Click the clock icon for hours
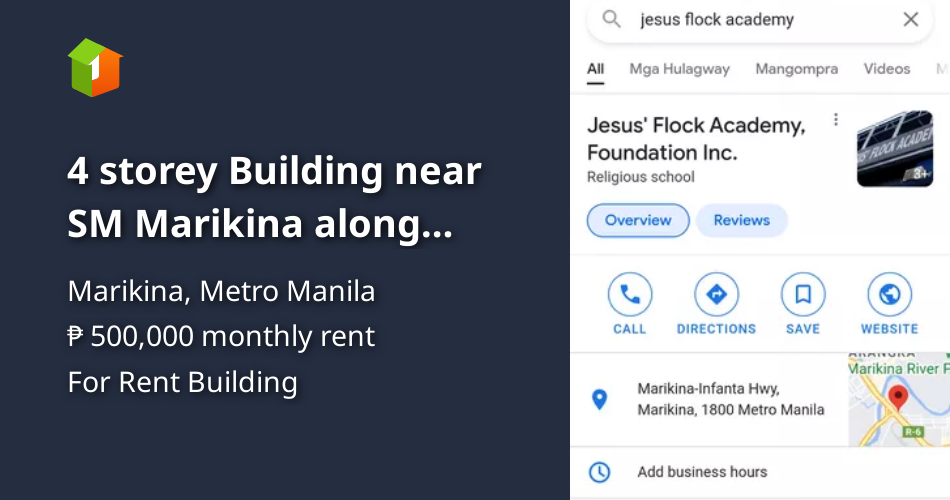Viewport: 950px width, 500px height. [x=599, y=472]
